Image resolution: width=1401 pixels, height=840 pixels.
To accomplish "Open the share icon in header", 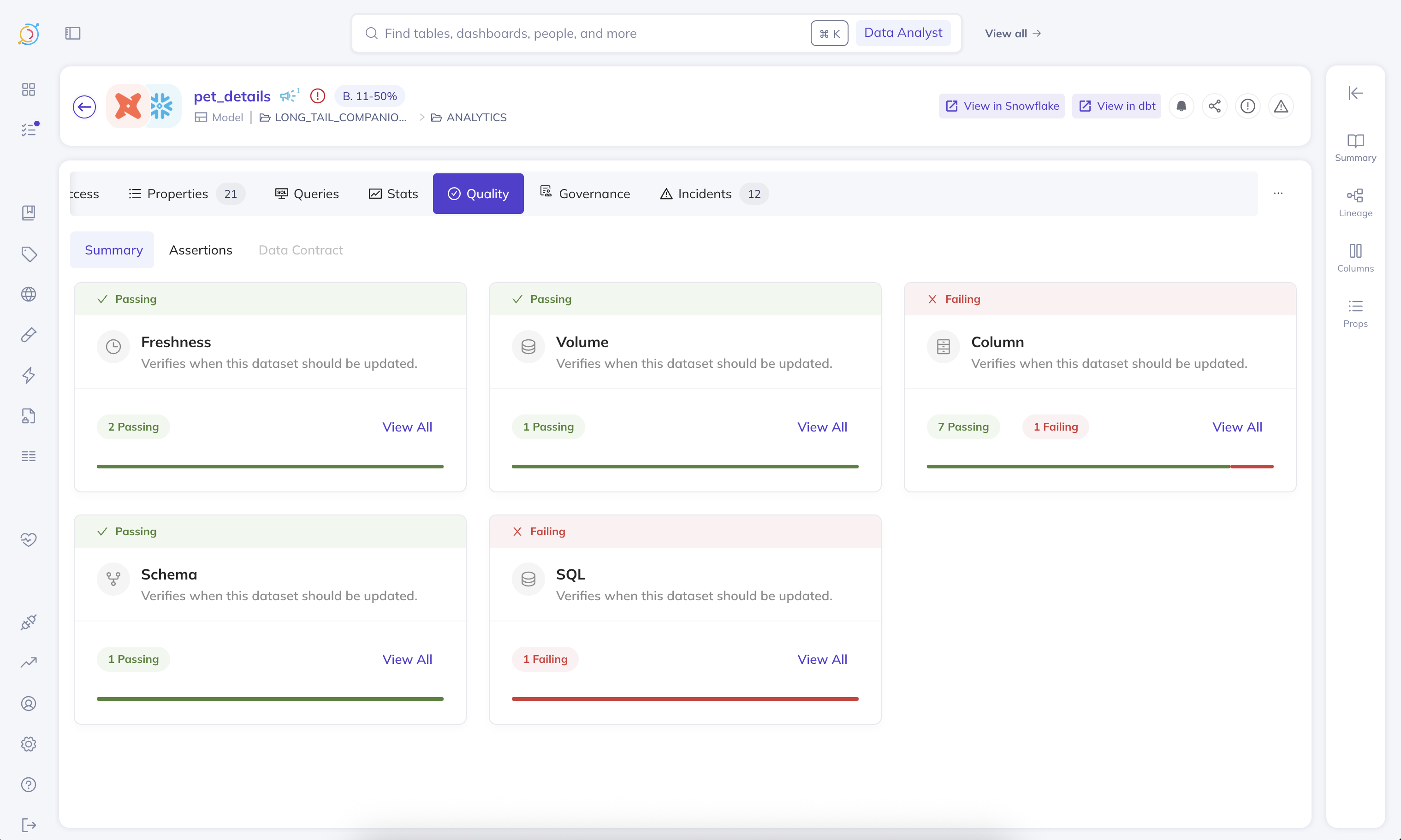I will tap(1214, 106).
